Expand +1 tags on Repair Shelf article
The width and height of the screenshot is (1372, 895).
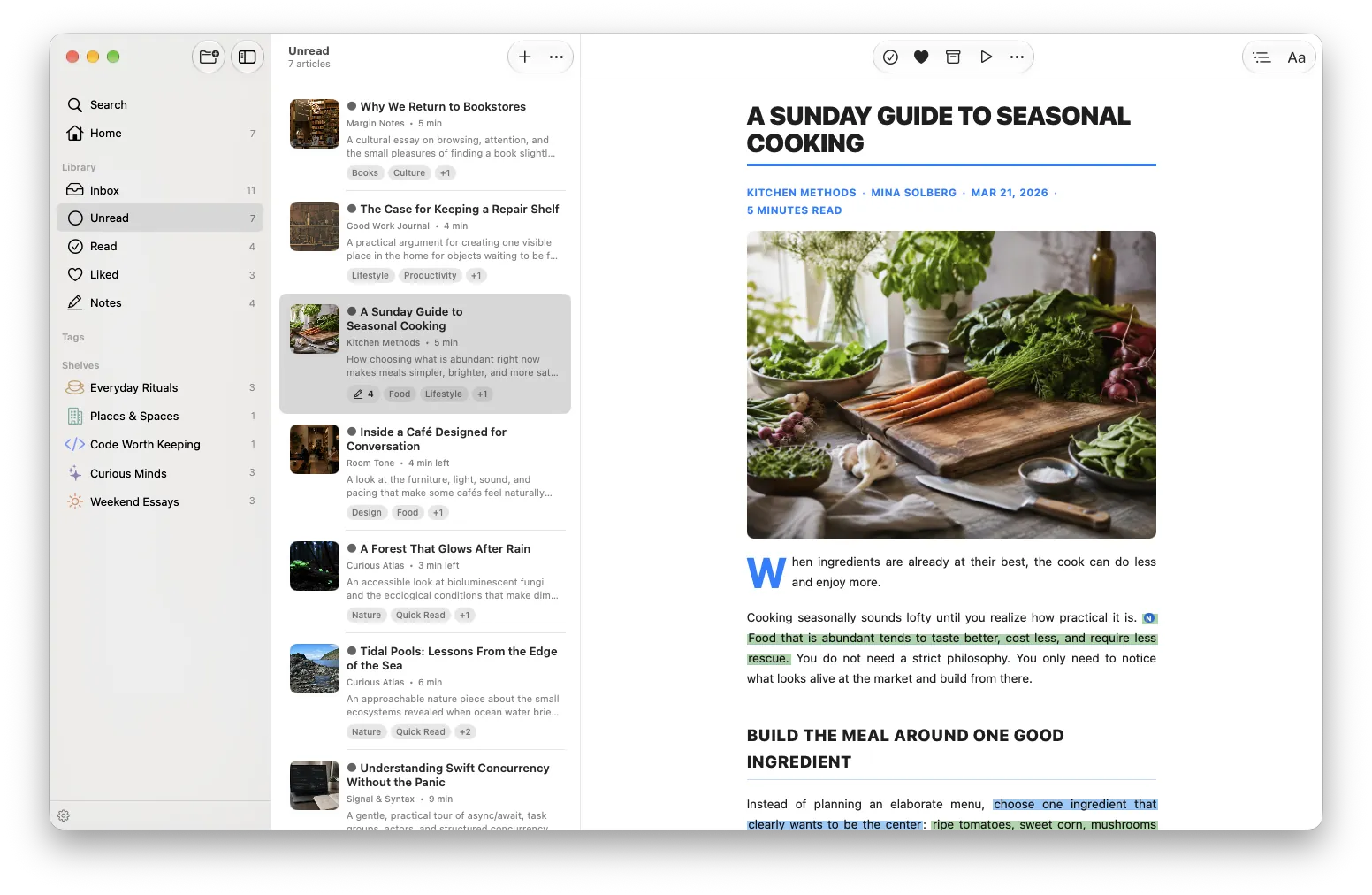[476, 276]
